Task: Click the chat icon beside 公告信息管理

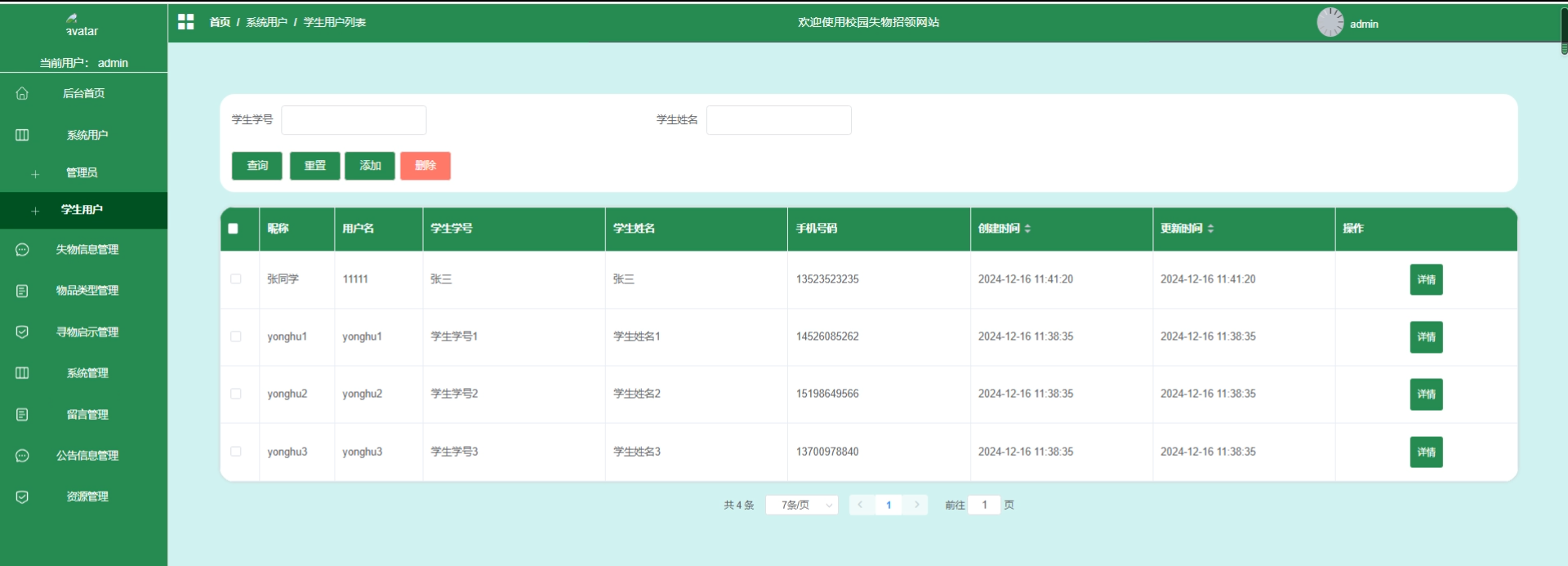Action: pyautogui.click(x=22, y=456)
